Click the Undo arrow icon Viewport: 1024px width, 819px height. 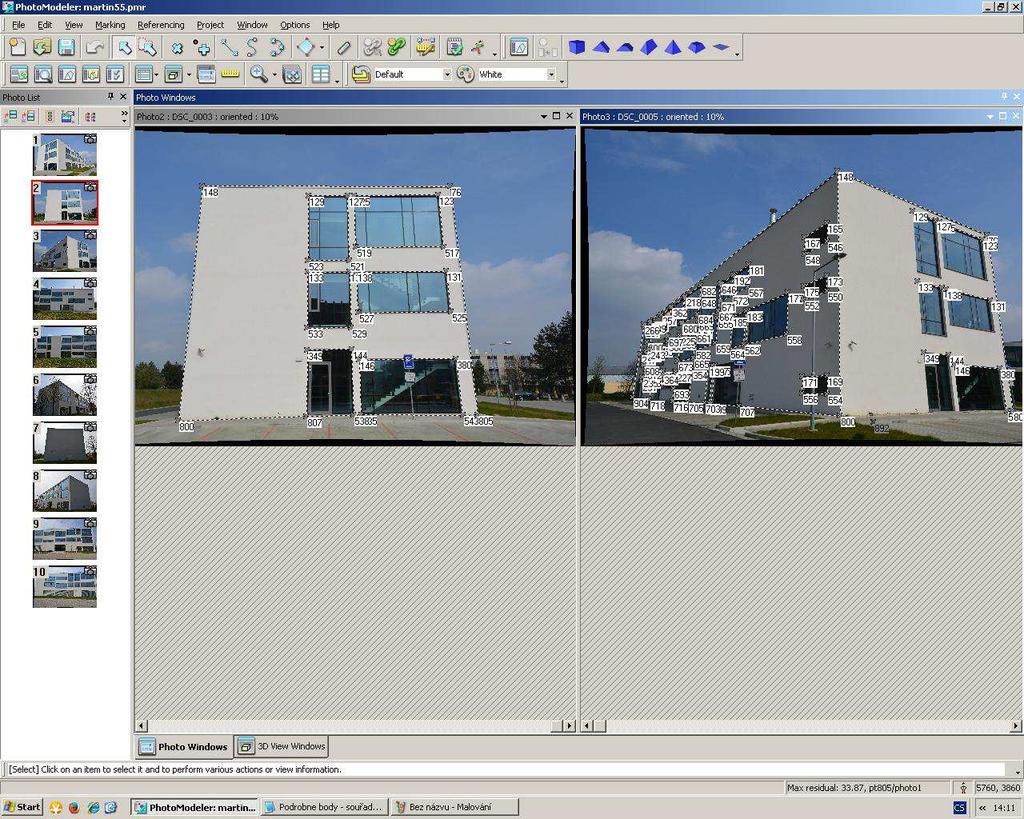click(x=95, y=47)
